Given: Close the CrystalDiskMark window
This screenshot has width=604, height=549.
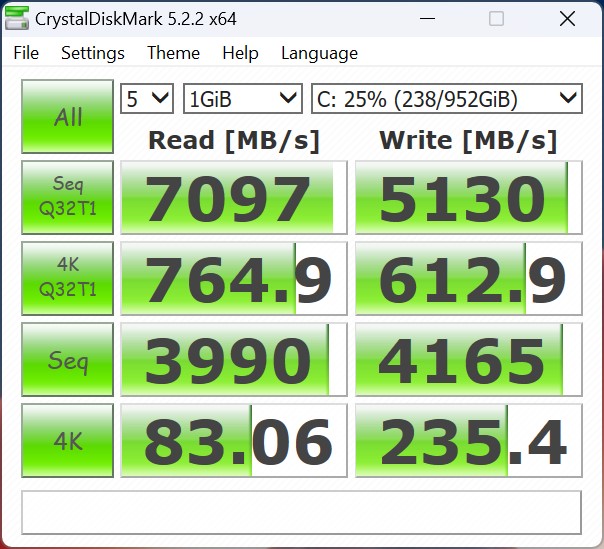Looking at the screenshot, I should 567,18.
